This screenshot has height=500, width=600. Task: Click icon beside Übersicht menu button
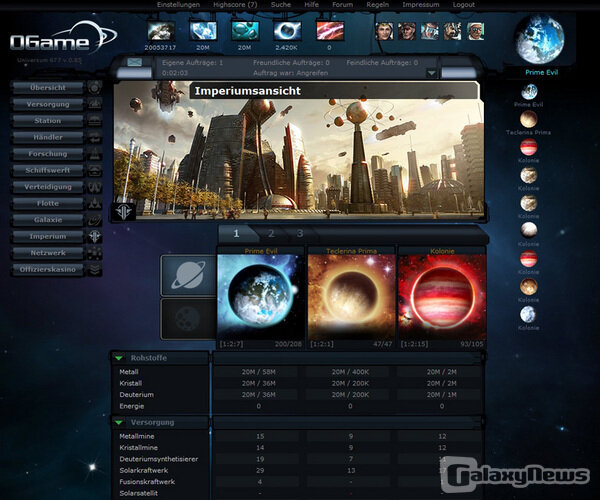point(95,88)
